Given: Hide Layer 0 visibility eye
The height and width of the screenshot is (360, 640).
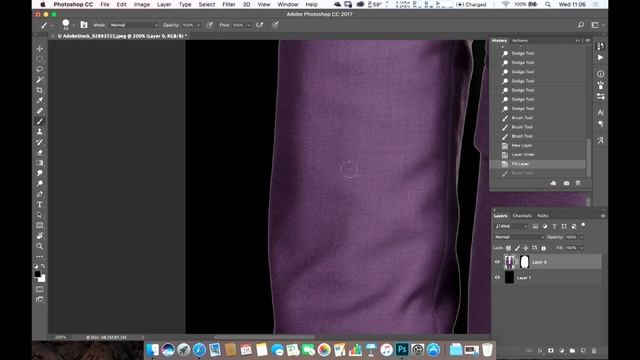Looking at the screenshot, I should coord(497,262).
